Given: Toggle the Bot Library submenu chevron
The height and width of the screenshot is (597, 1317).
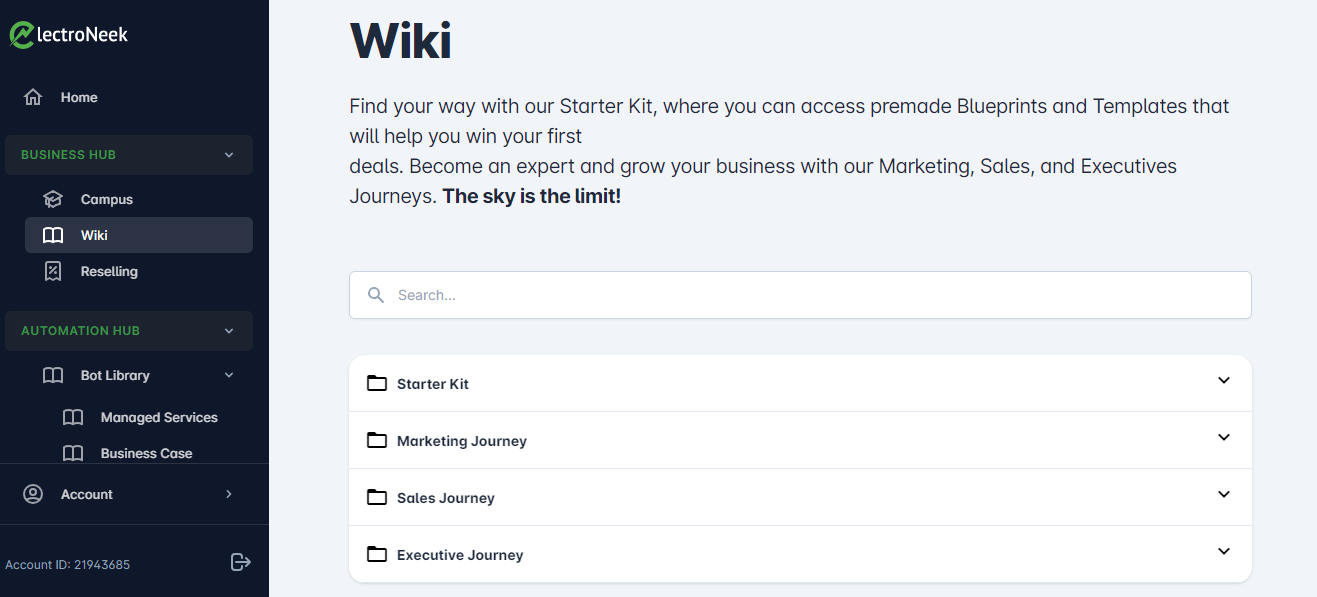Looking at the screenshot, I should [229, 375].
